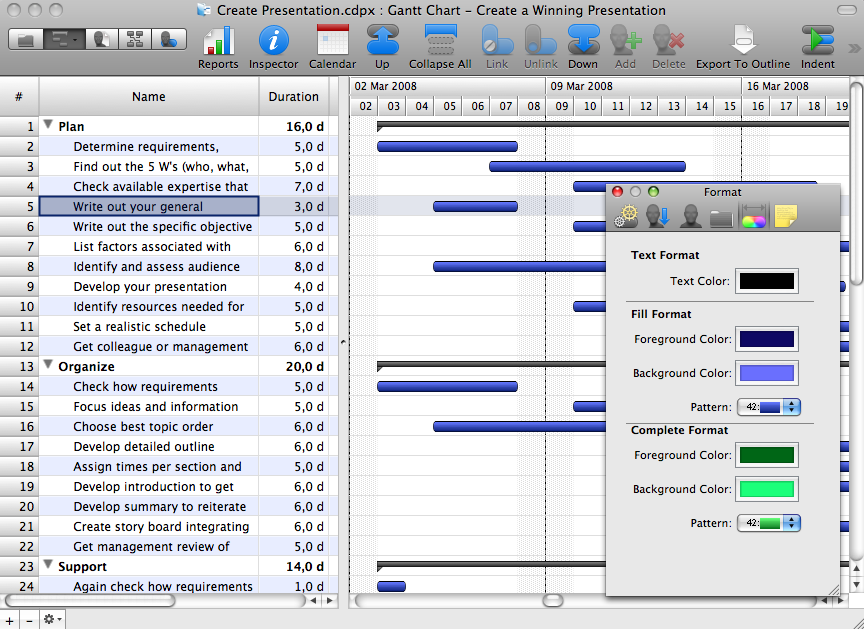
Task: Collapse the Organize task group
Action: coord(48,366)
